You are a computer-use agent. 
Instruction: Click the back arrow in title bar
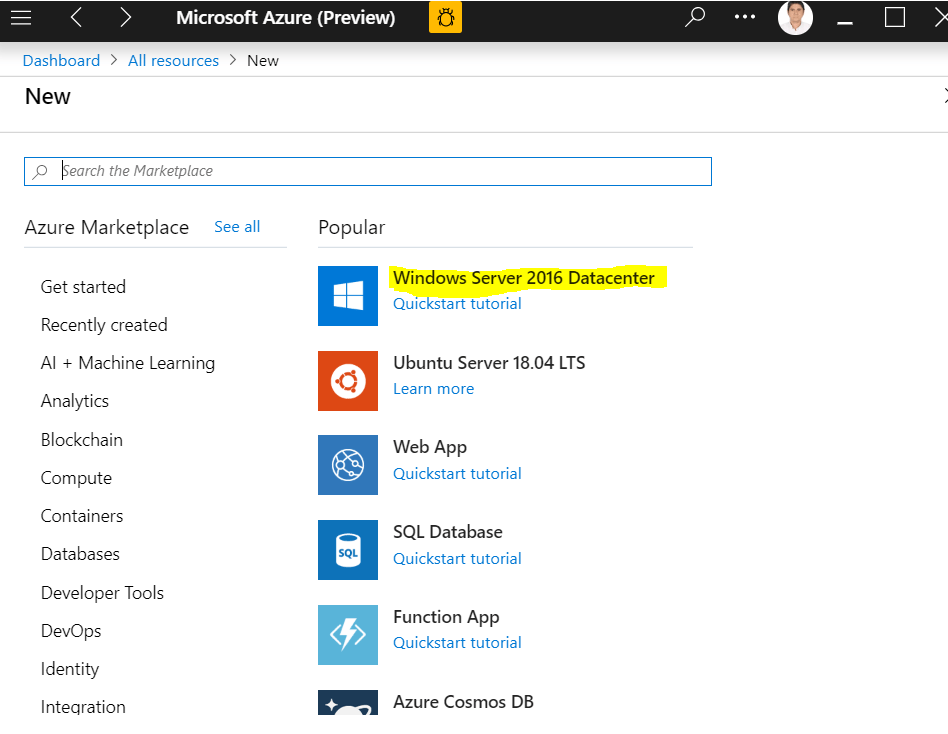pos(77,17)
